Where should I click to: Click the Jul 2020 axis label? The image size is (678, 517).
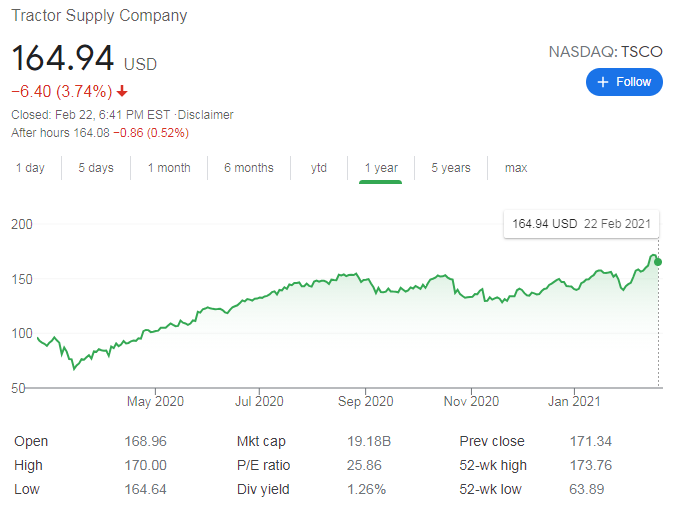(x=259, y=402)
